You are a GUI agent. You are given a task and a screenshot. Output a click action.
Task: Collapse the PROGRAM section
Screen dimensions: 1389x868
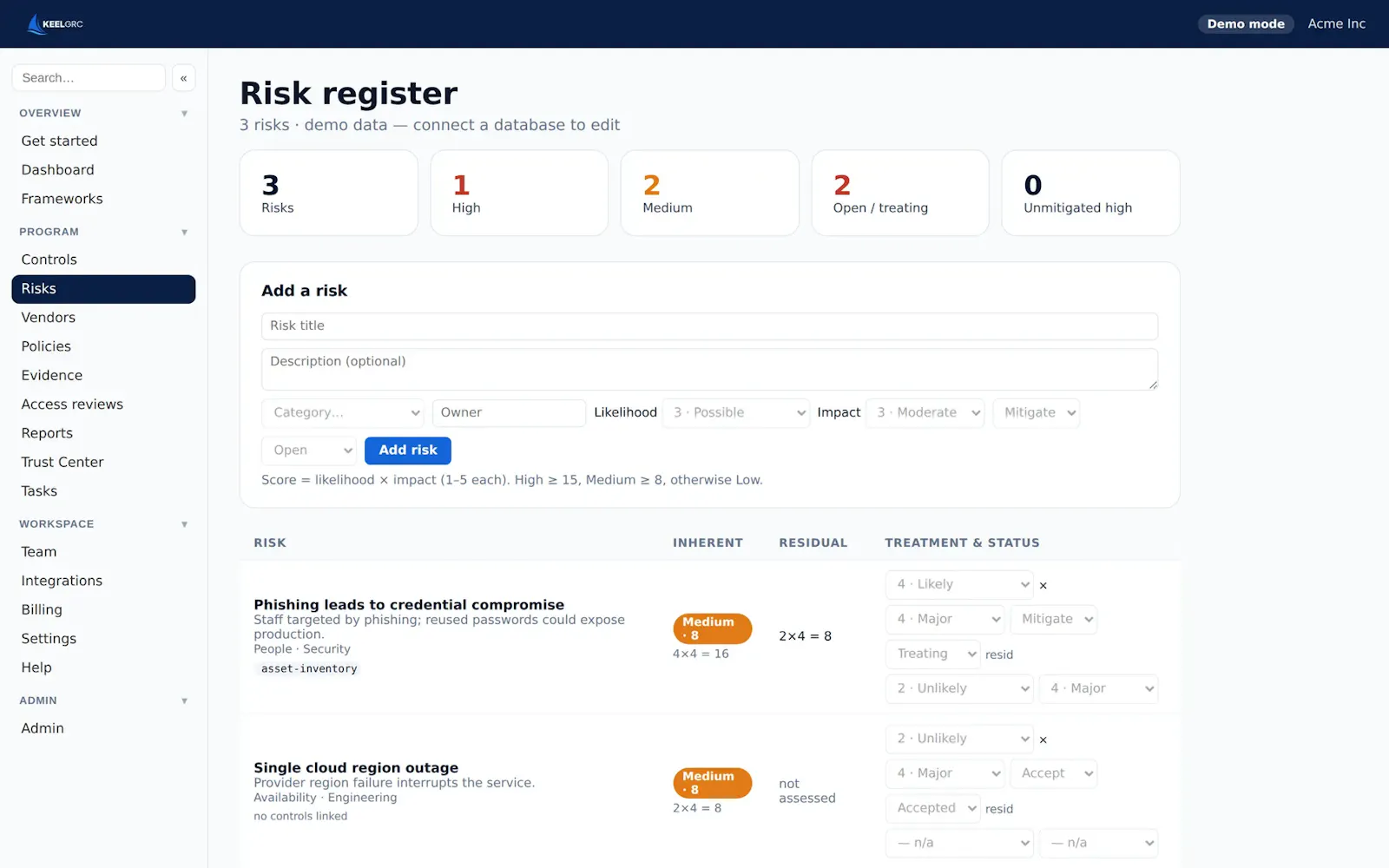click(184, 233)
